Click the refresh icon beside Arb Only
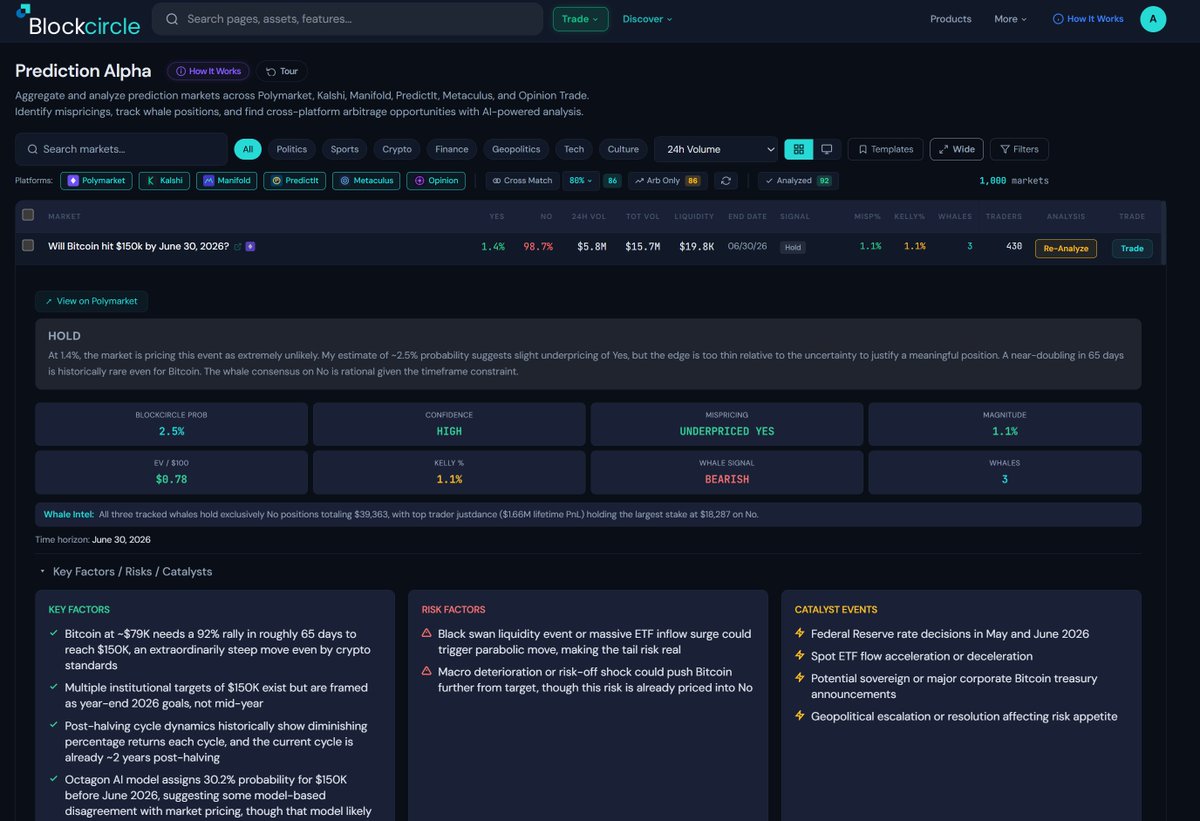This screenshot has height=821, width=1200. click(x=727, y=181)
